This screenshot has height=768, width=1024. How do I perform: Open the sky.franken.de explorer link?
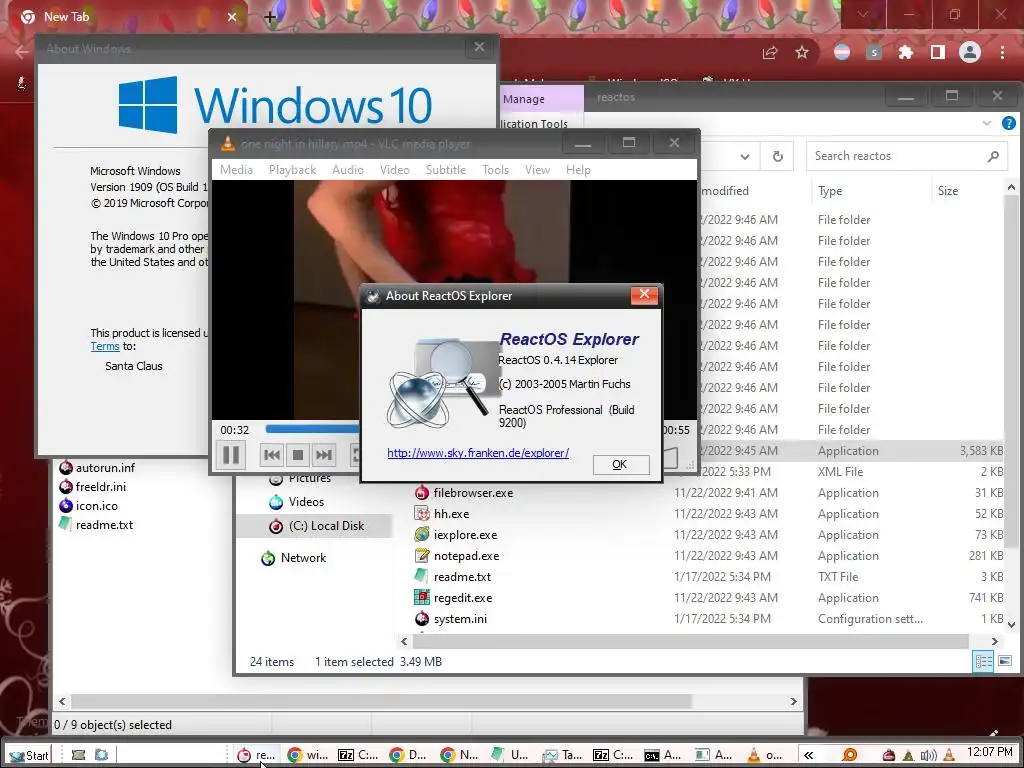[478, 453]
